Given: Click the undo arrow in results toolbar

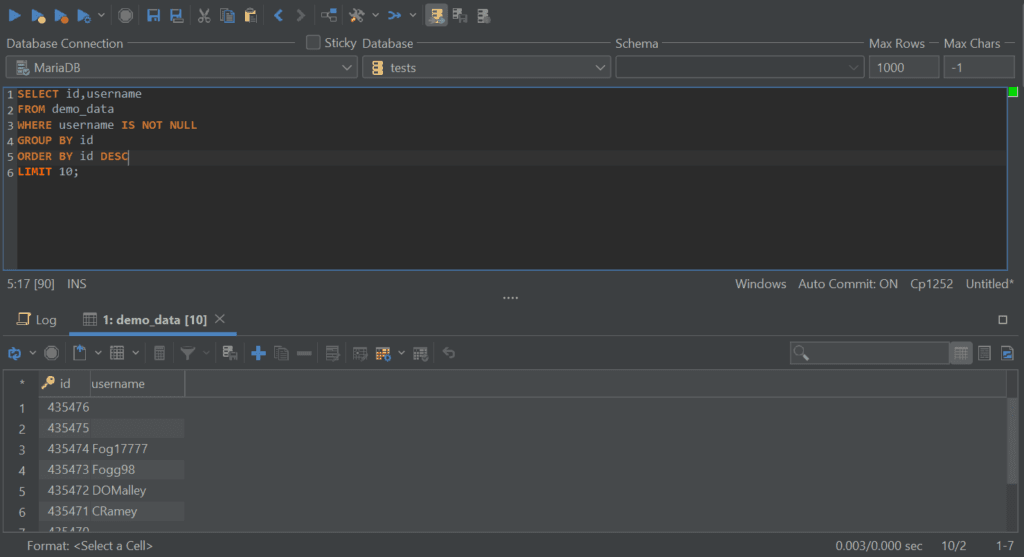Looking at the screenshot, I should [x=449, y=353].
